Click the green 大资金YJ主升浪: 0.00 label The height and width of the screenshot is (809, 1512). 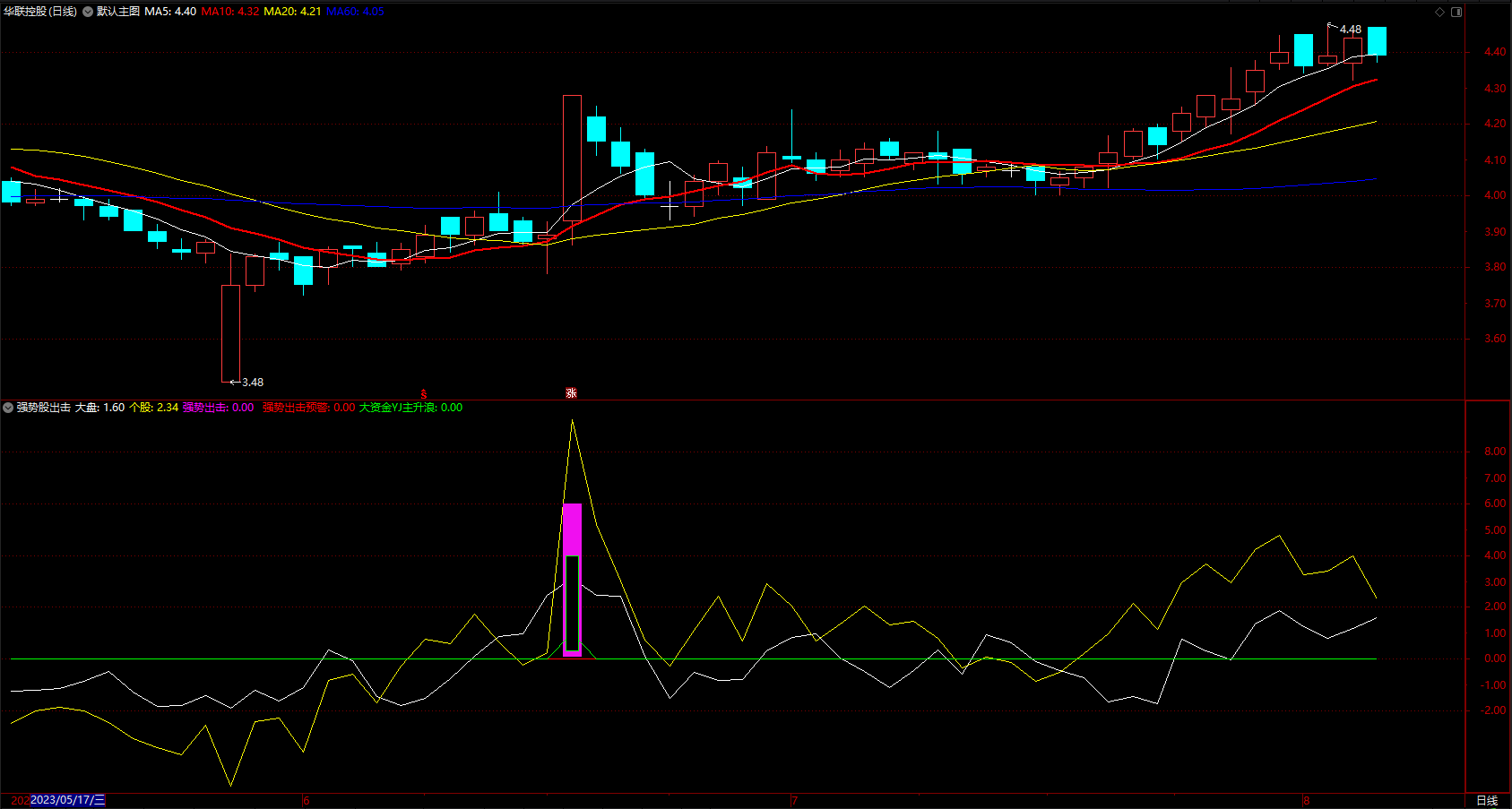[411, 408]
